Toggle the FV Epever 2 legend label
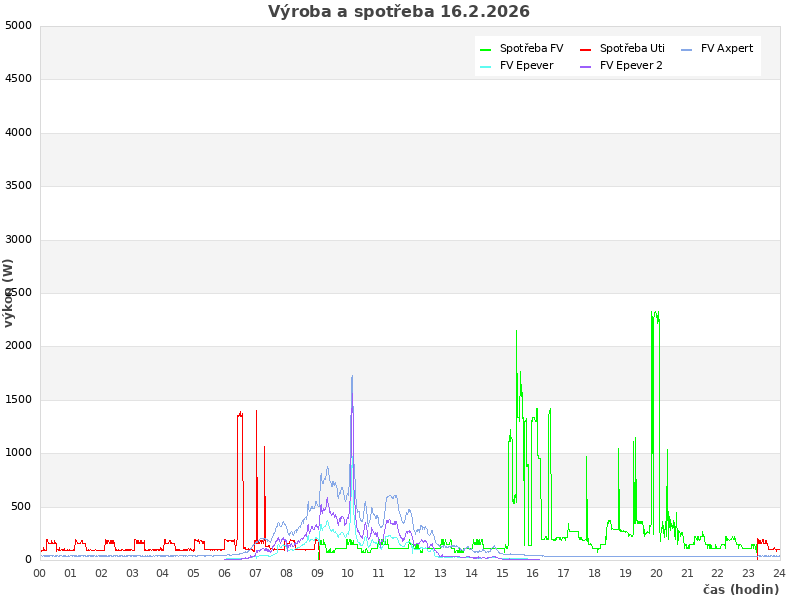The image size is (800, 600). click(631, 65)
